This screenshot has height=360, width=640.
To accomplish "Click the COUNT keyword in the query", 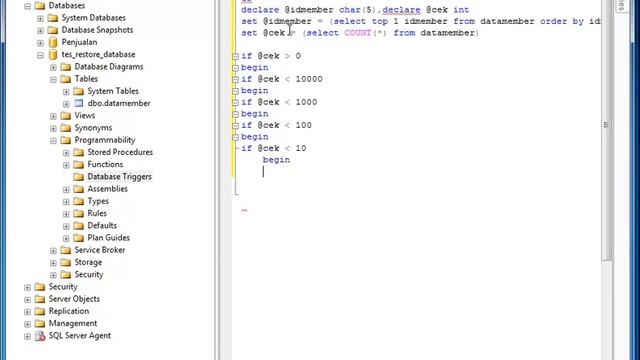I will (358, 33).
